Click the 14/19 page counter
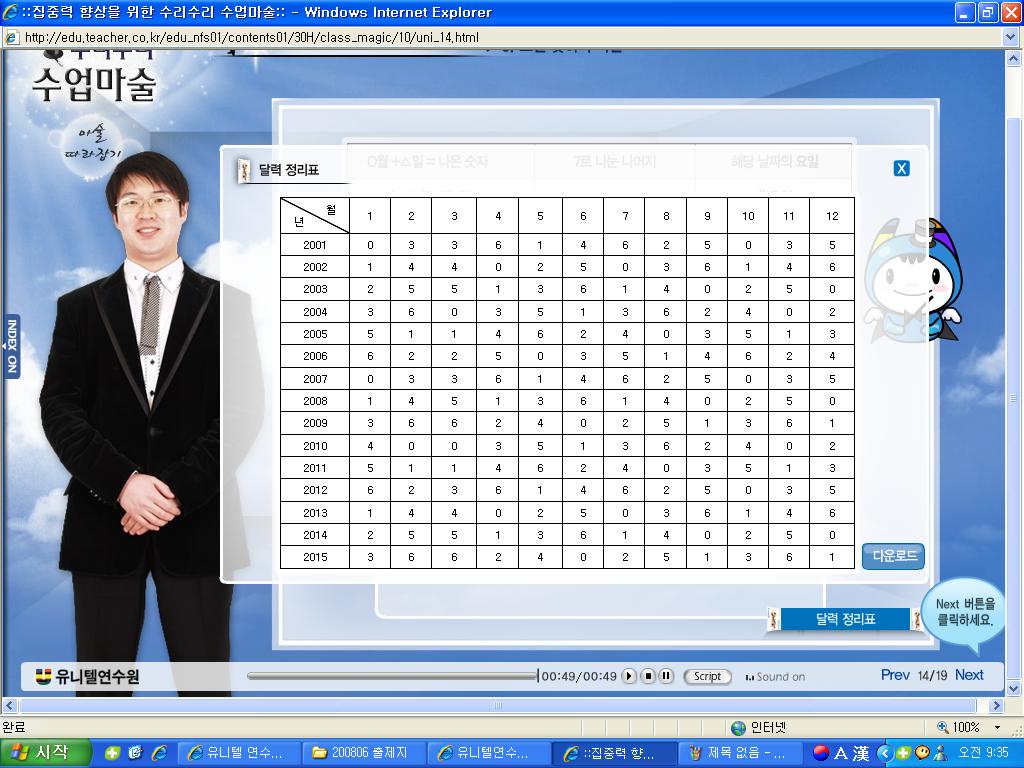Viewport: 1024px width, 768px height. tap(932, 676)
